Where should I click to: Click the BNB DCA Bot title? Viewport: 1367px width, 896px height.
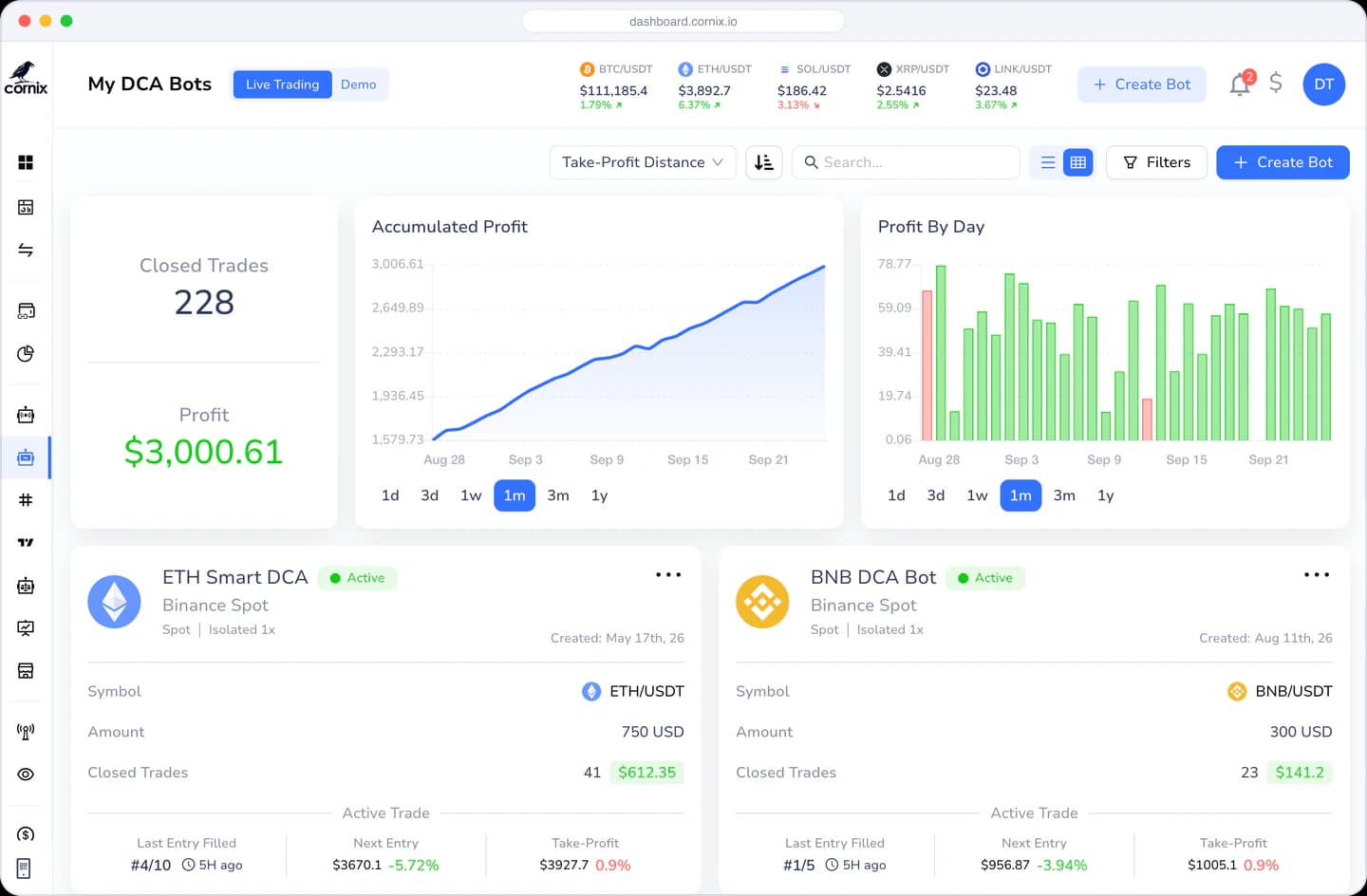873,577
